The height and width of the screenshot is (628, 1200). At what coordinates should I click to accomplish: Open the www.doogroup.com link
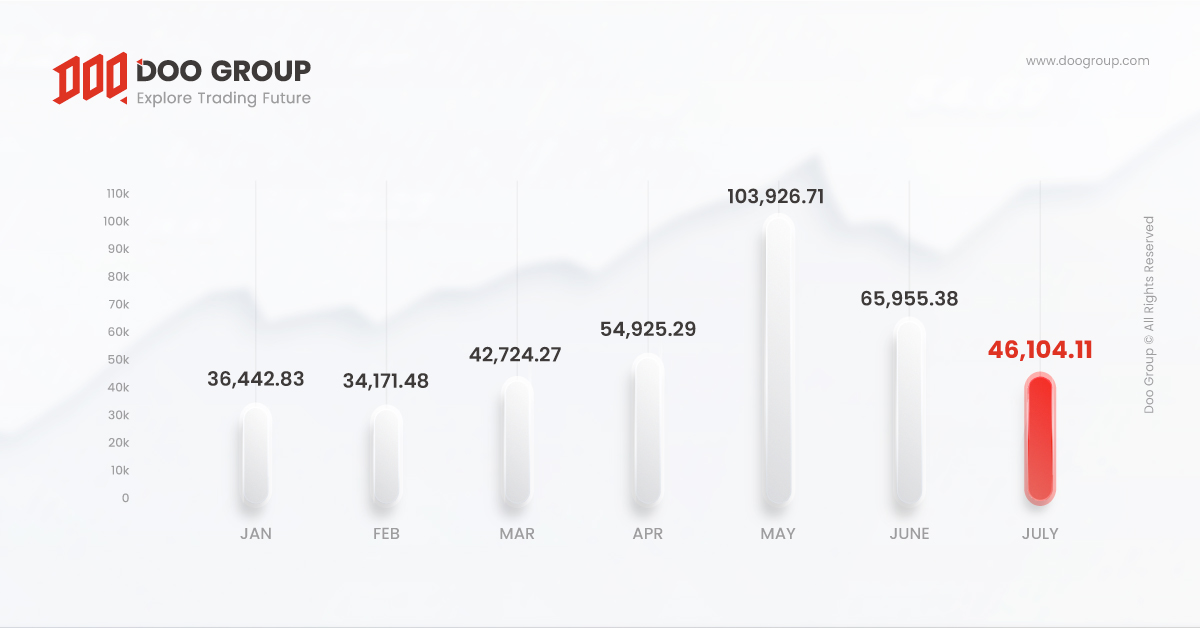(1088, 61)
